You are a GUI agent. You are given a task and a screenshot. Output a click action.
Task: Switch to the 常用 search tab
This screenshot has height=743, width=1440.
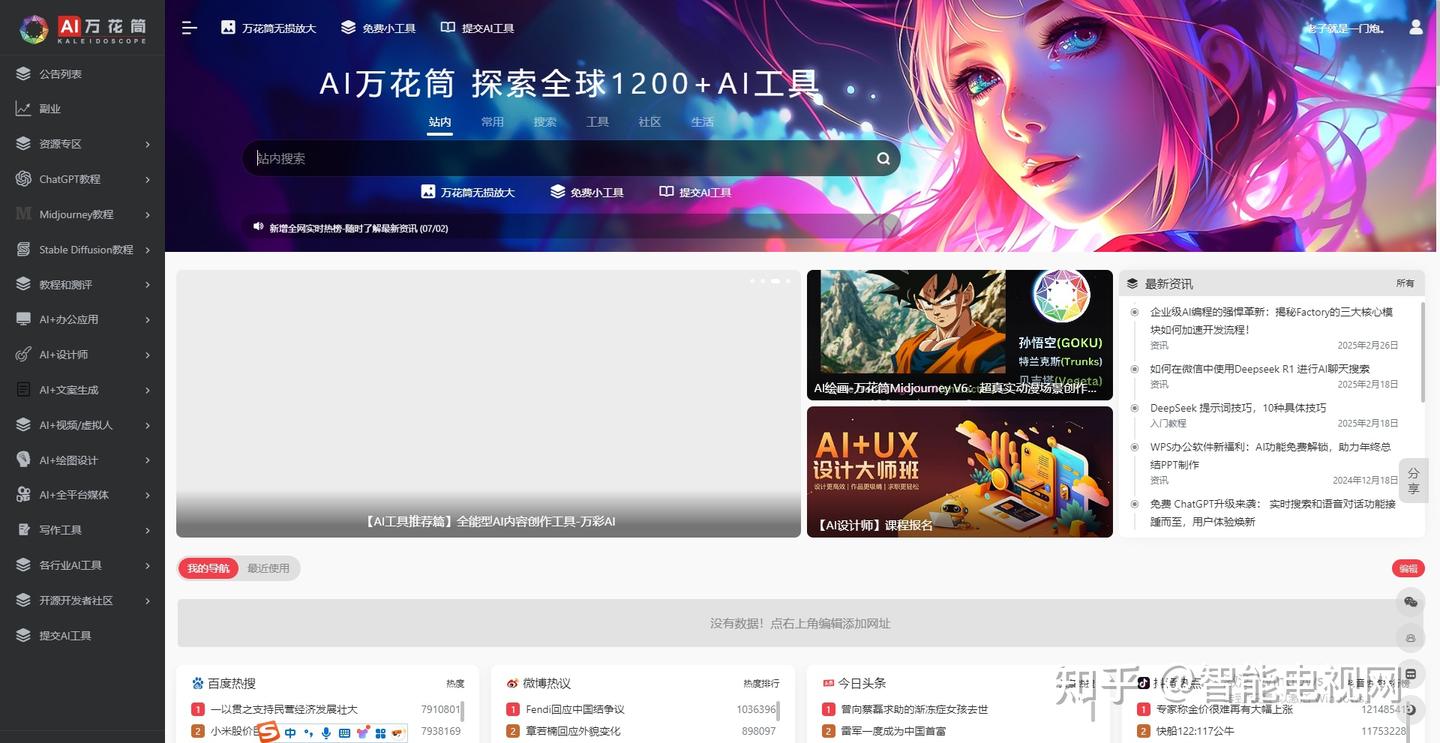pyautogui.click(x=492, y=121)
